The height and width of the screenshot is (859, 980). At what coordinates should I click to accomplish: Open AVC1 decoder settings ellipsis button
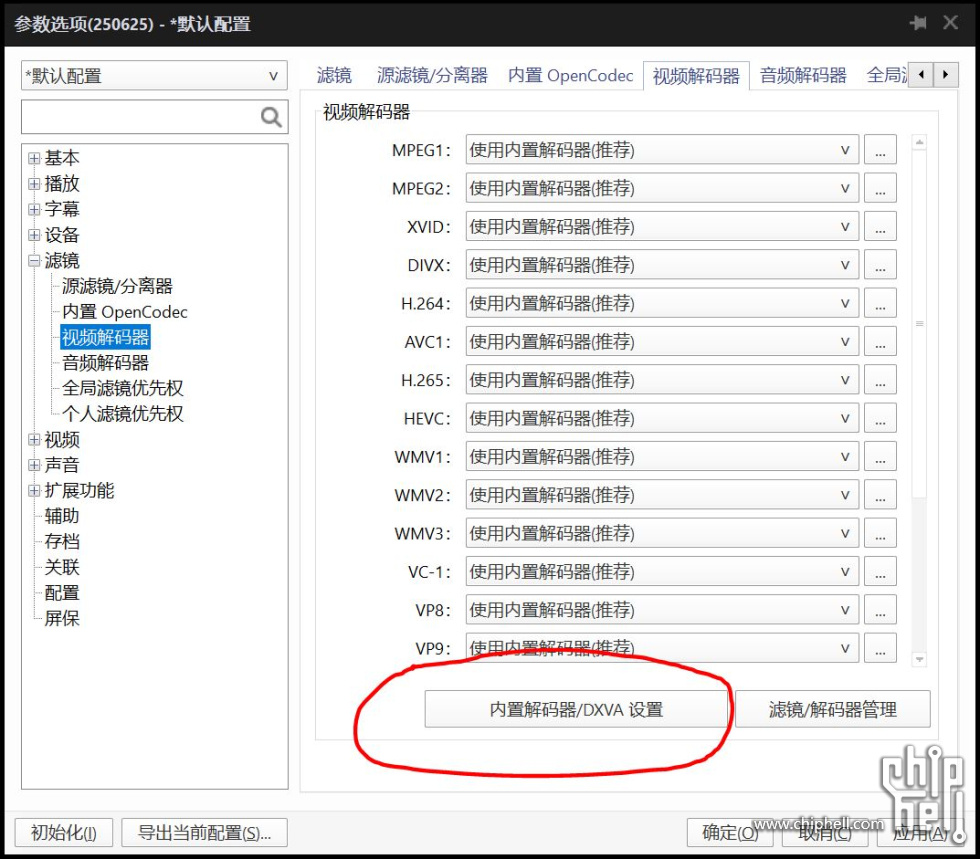[x=880, y=341]
